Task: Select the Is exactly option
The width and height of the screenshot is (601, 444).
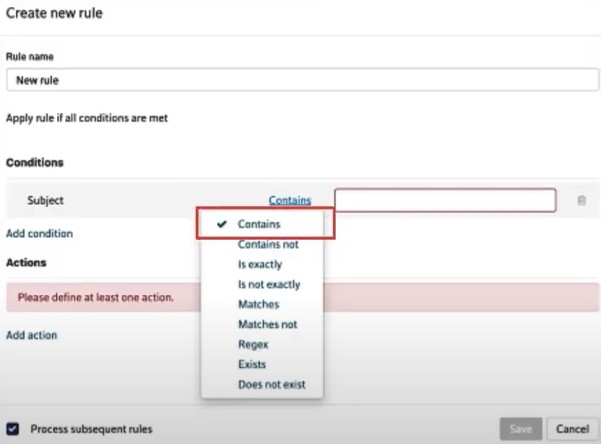Action: point(262,264)
